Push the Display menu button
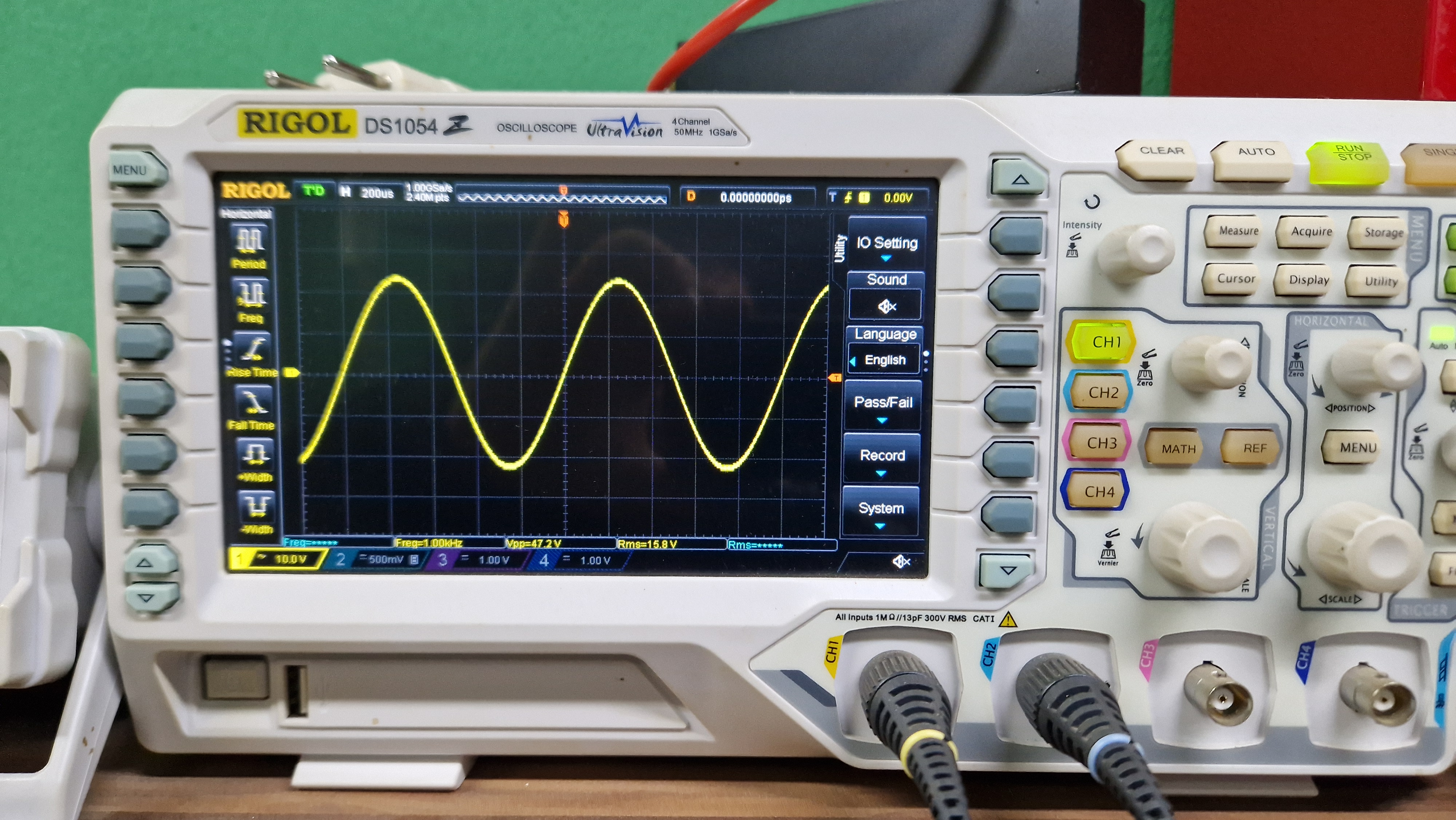This screenshot has height=820, width=1456. (1303, 280)
